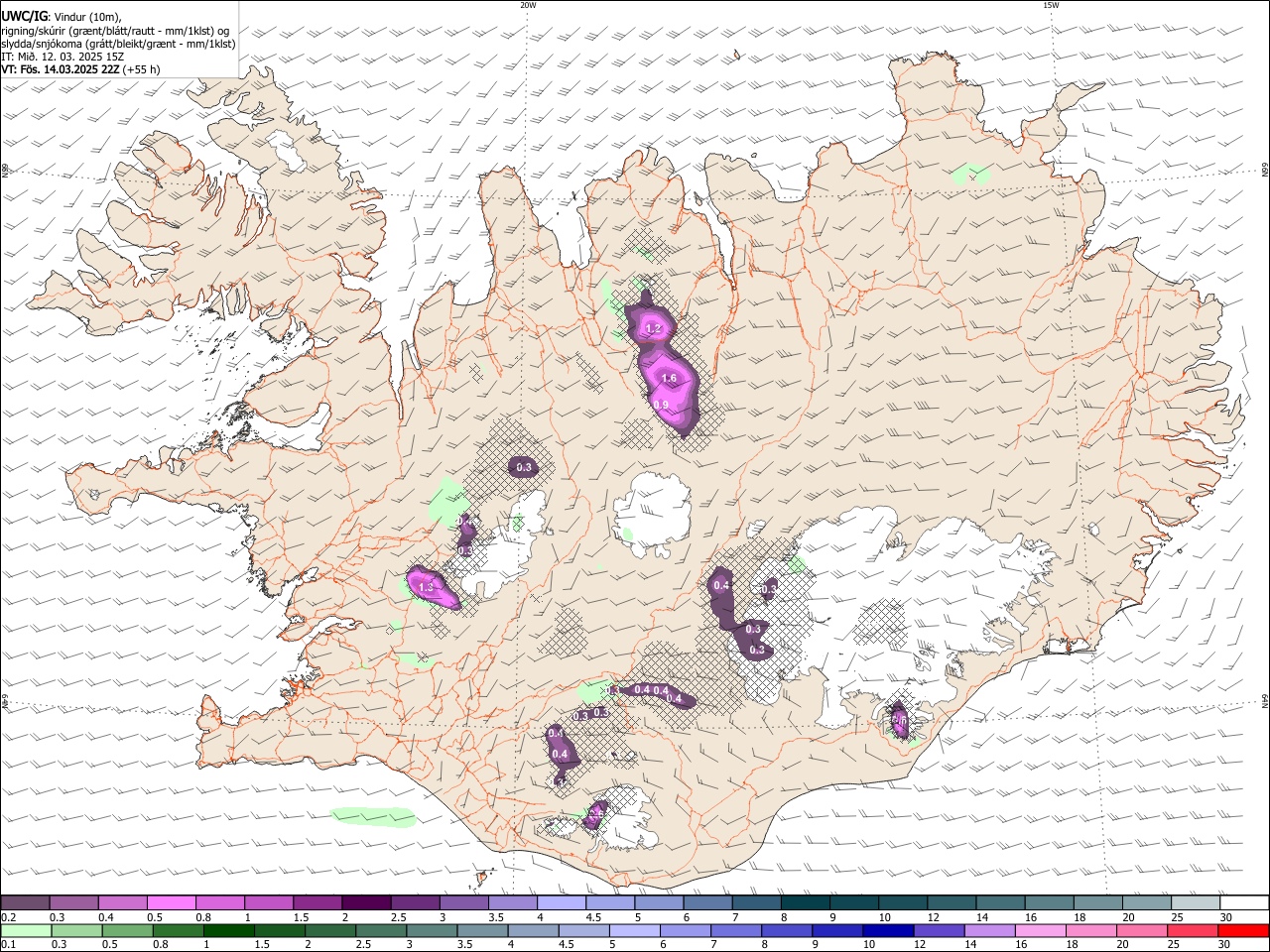Viewport: 1270px width, 952px height.
Task: Pick light pink rain swatch between 16 and 18
Action: click(x=1041, y=930)
